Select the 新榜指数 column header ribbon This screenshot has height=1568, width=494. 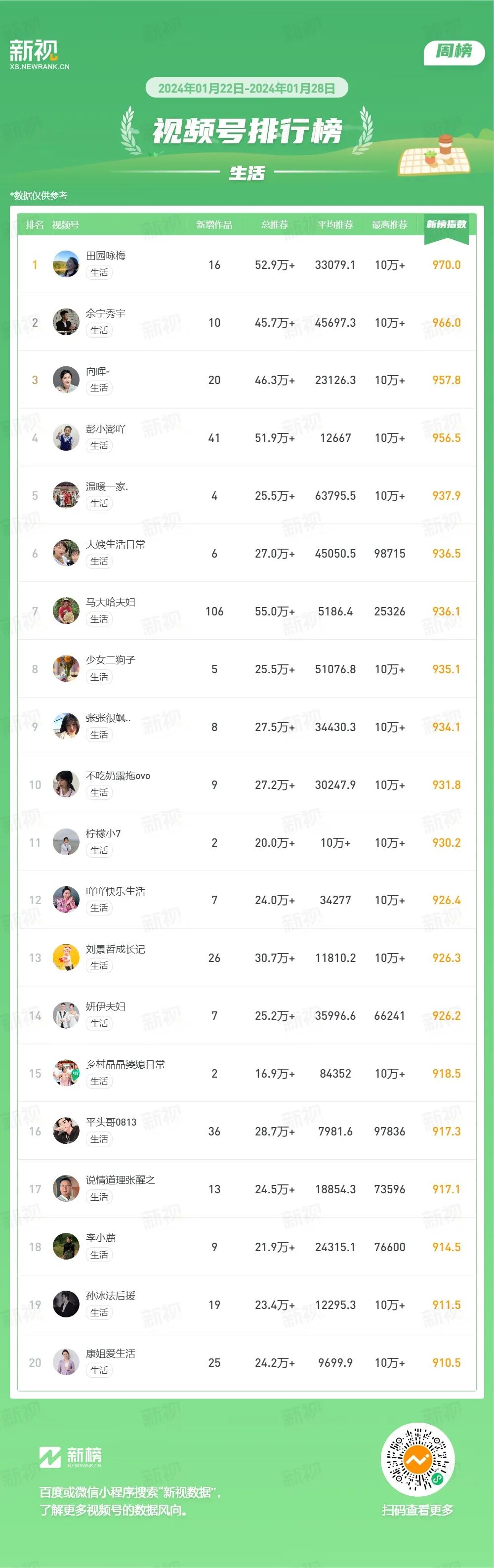pos(447,227)
